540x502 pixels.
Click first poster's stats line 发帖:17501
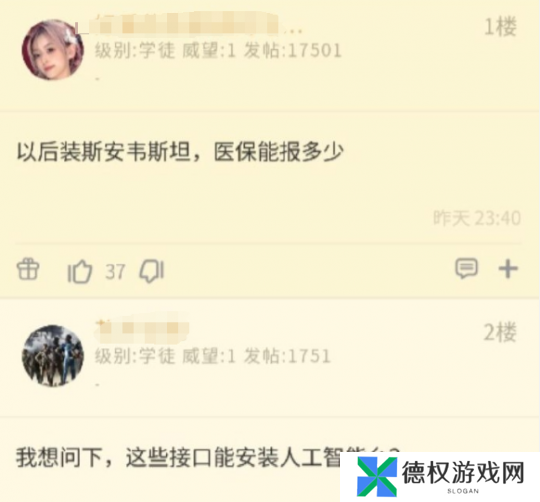(x=293, y=51)
